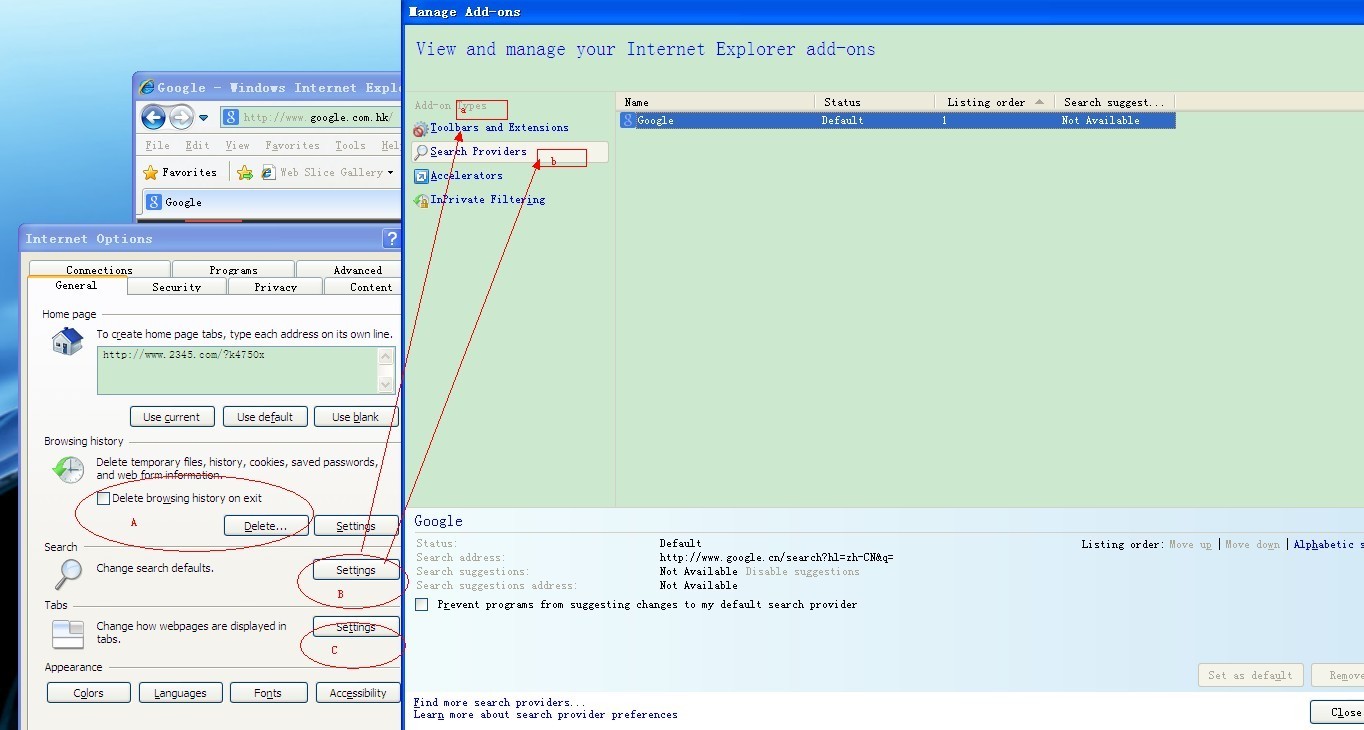Sort add-ons by the Name column header
The width and height of the screenshot is (1364, 730).
715,102
